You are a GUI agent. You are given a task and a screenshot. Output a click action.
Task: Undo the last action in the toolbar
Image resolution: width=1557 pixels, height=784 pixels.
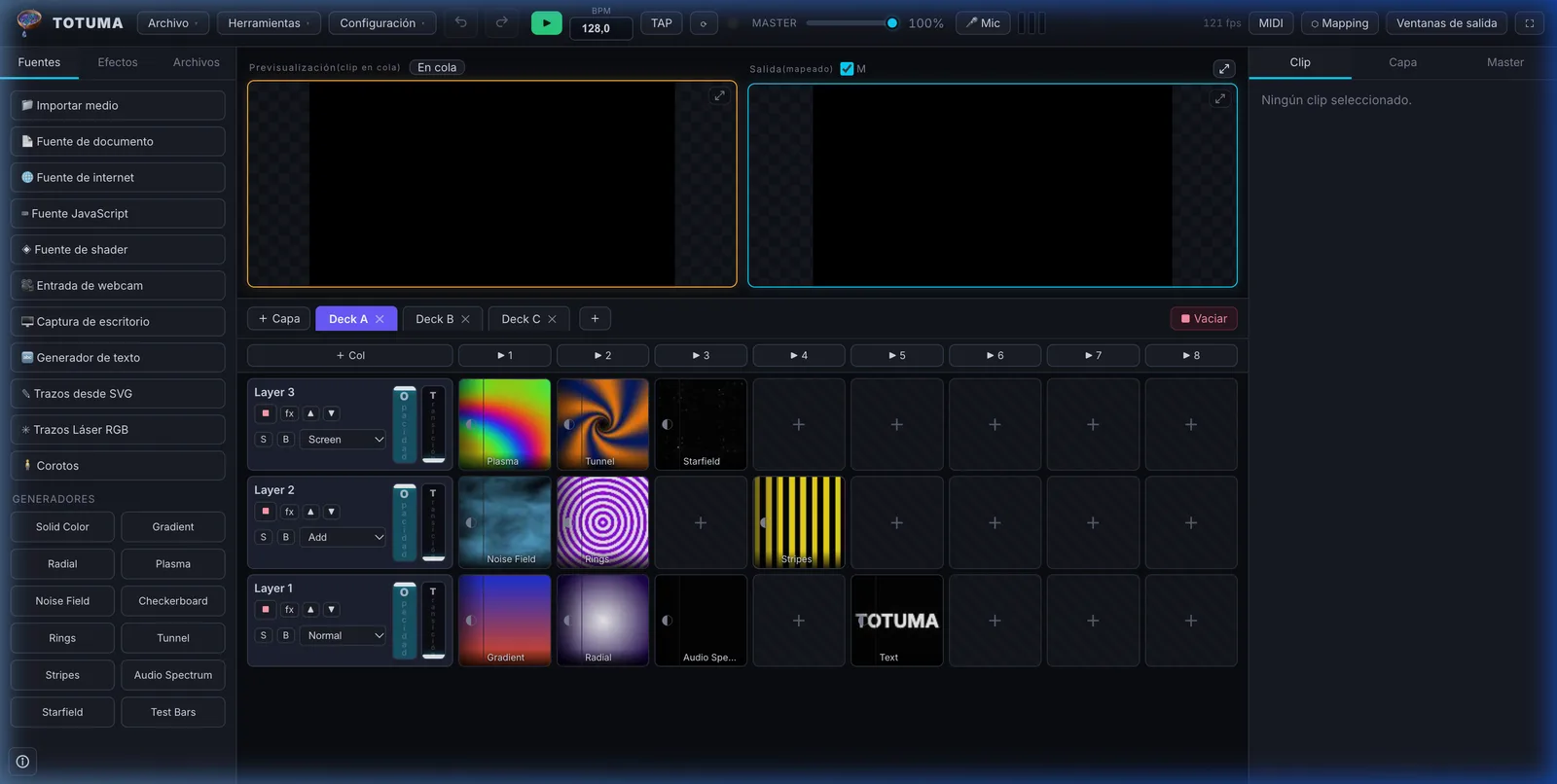[461, 22]
